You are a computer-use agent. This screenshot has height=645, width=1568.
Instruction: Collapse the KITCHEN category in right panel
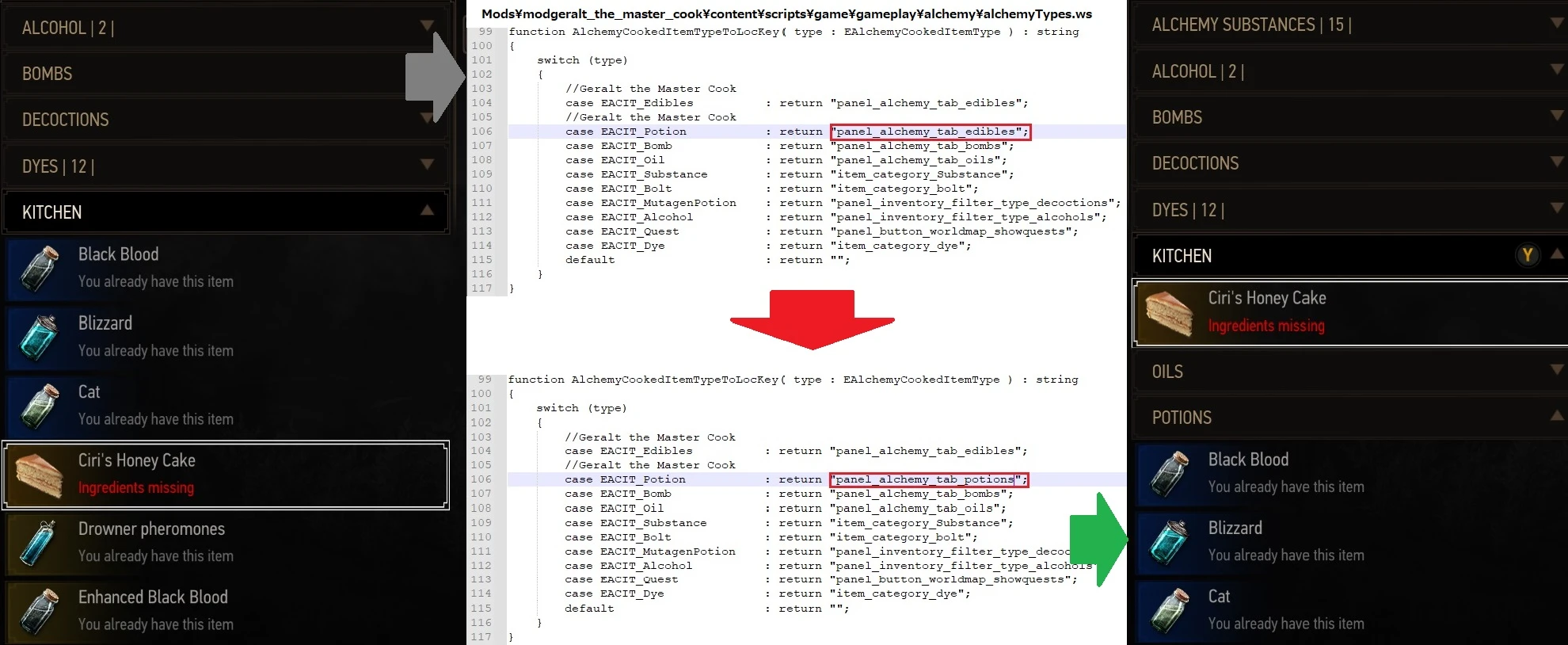click(1351, 256)
